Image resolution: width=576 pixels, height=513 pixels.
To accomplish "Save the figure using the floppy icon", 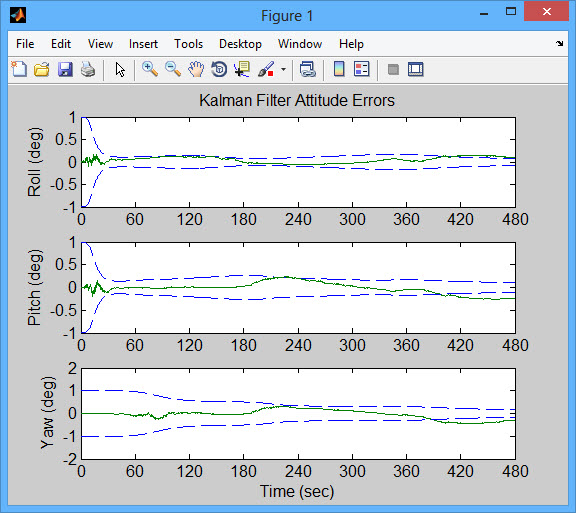I will 65,69.
